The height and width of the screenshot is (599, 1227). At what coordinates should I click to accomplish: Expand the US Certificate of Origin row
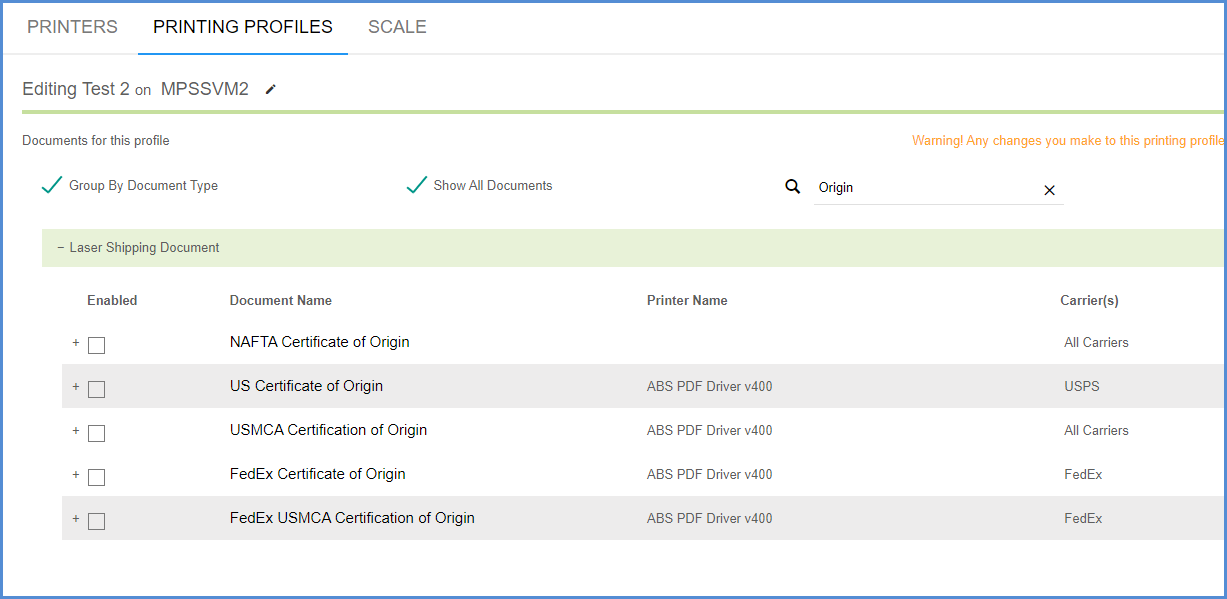75,389
